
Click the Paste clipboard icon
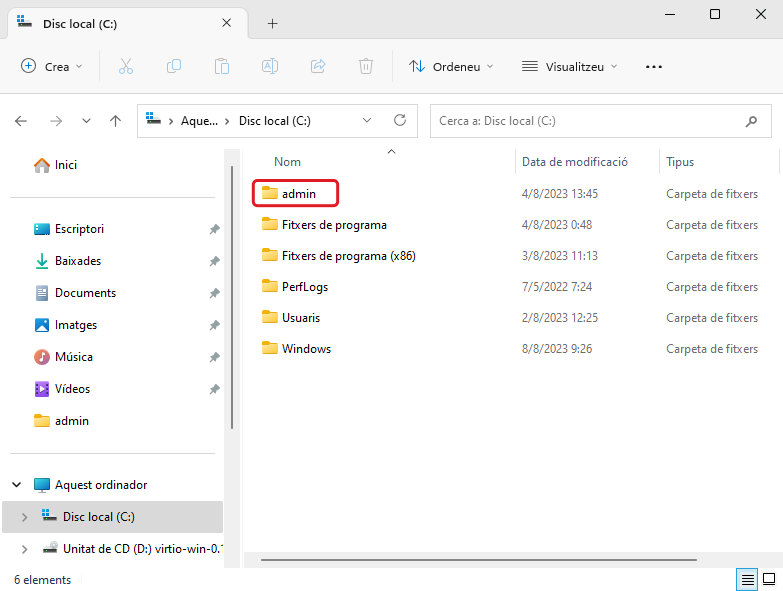click(x=222, y=66)
